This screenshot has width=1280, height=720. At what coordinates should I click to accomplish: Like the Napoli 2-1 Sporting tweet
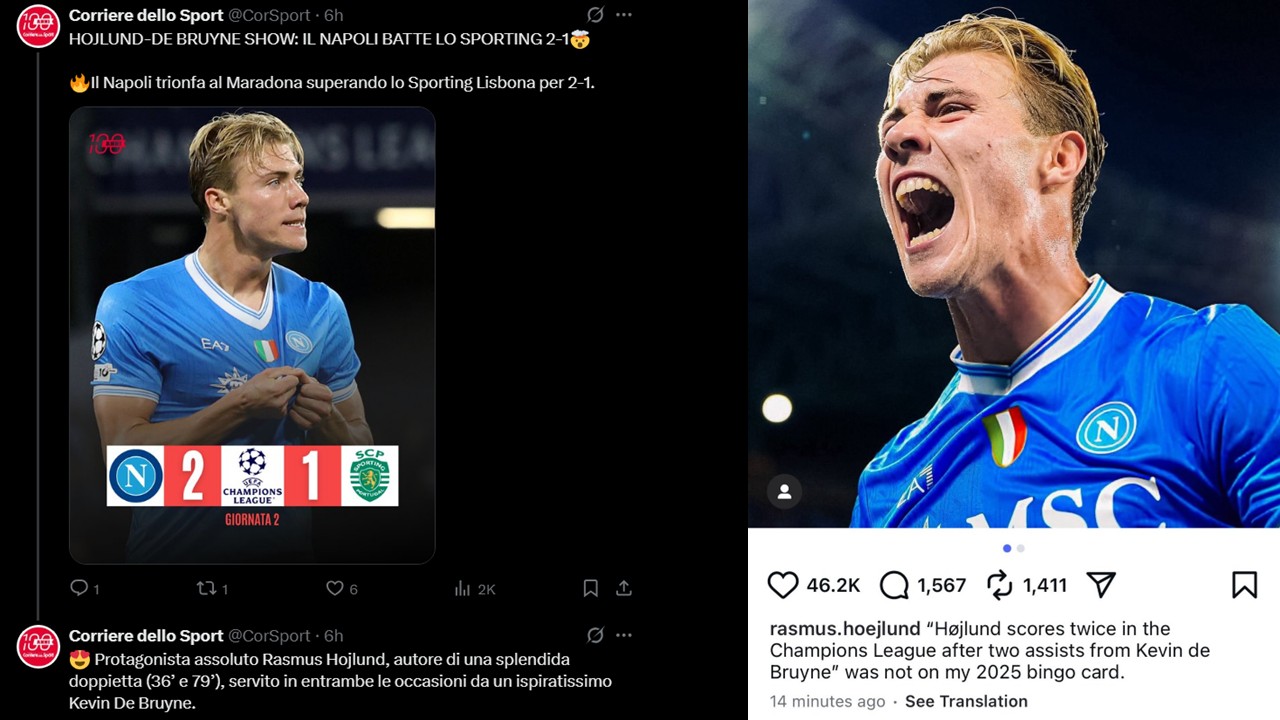(x=335, y=588)
